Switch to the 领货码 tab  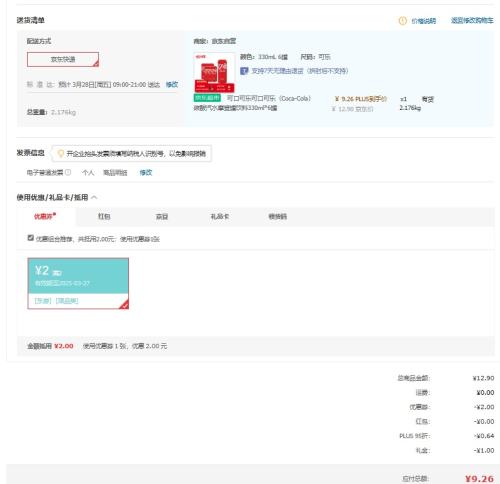[278, 217]
